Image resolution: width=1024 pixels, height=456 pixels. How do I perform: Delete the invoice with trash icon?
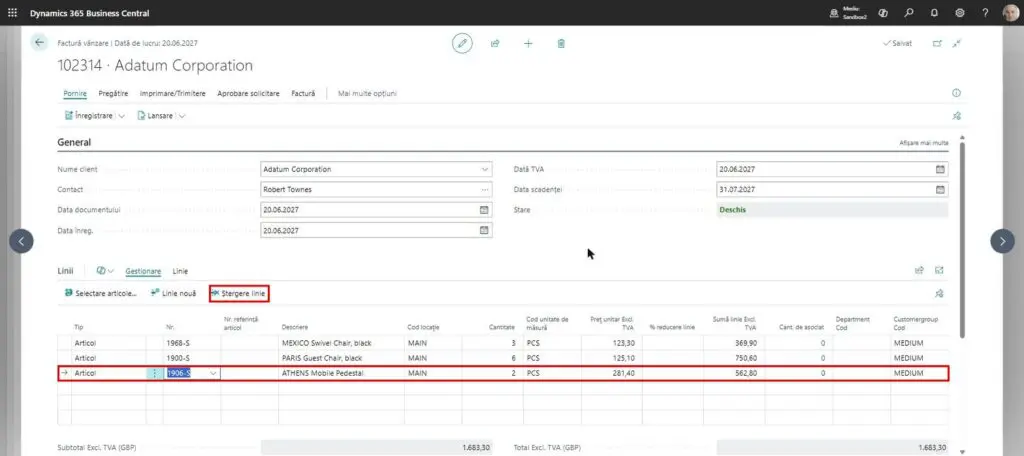coord(561,43)
